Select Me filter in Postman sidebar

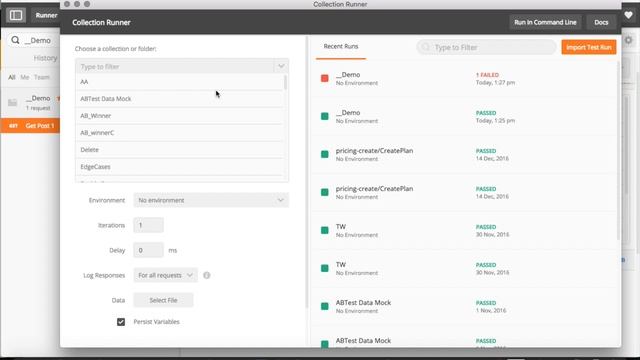pos(24,77)
